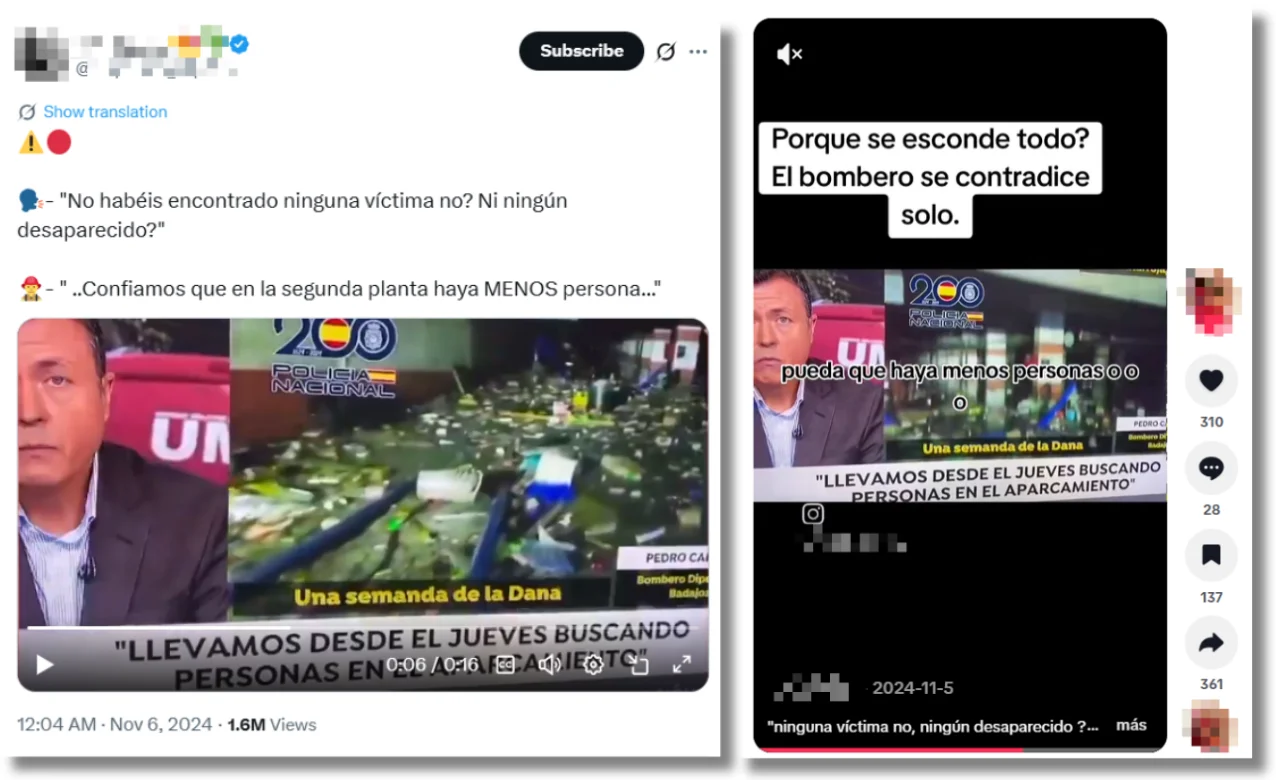Play the tweet's embedded video
Screen dimensions: 1276x780
[44, 664]
